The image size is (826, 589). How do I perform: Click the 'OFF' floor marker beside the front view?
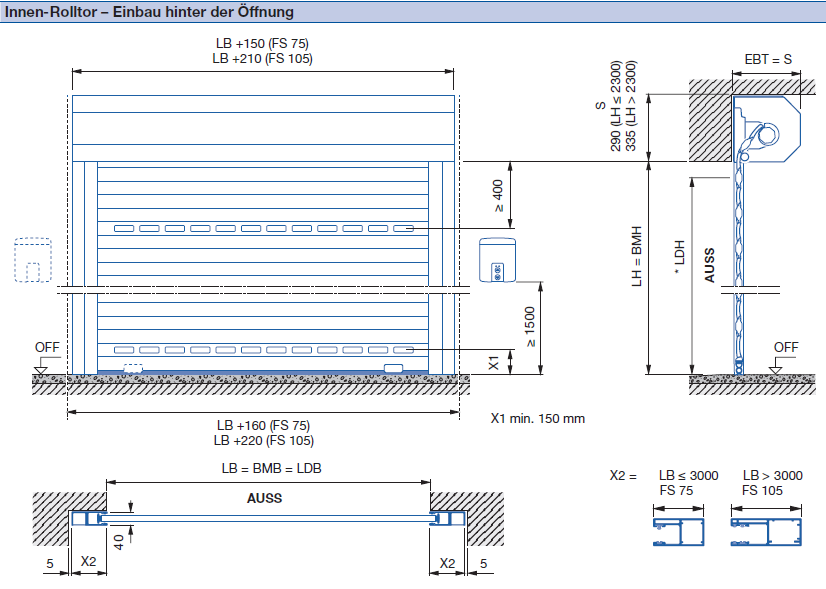pyautogui.click(x=47, y=348)
